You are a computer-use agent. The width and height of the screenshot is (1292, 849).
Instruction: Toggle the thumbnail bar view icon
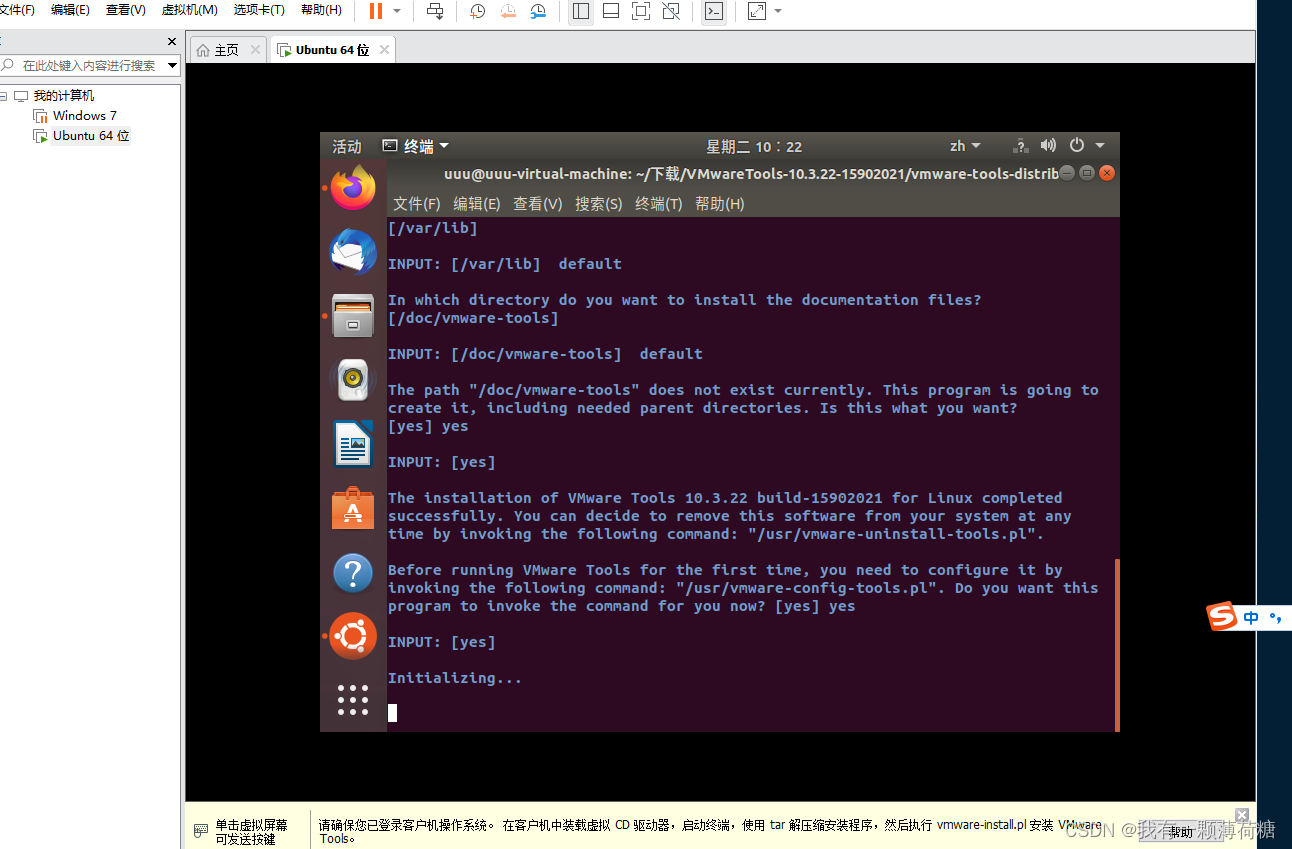tap(611, 11)
